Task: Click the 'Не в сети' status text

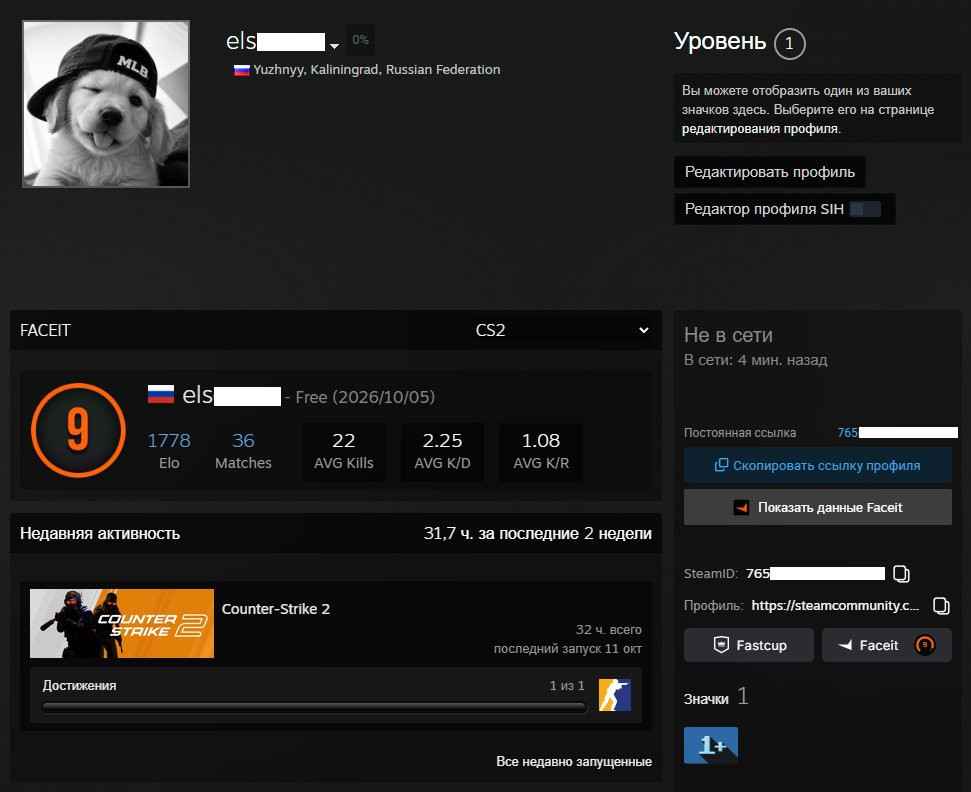Action: [728, 335]
